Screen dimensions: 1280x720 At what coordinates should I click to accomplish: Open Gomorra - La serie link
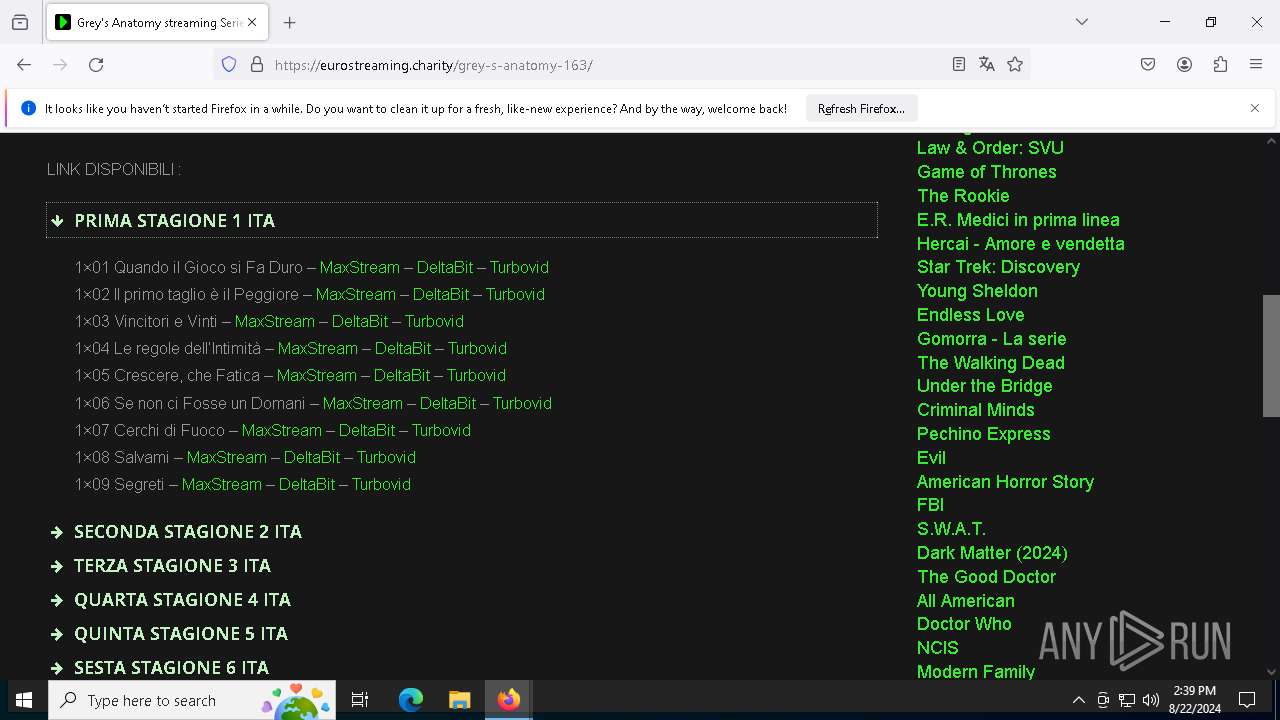(x=992, y=339)
